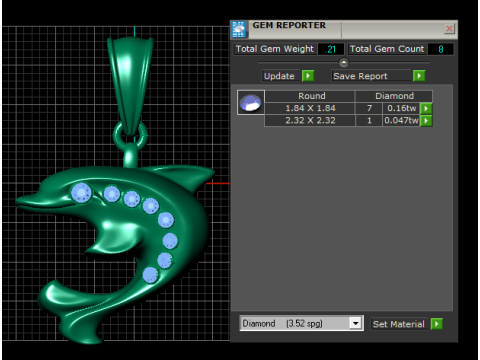Click the GEM REPORTER title bar text

[x=289, y=25]
